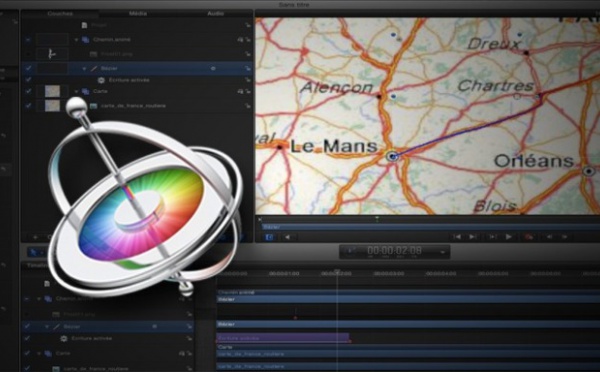Open the timecode display dropdown arrow
The height and width of the screenshot is (372, 600).
[442, 252]
